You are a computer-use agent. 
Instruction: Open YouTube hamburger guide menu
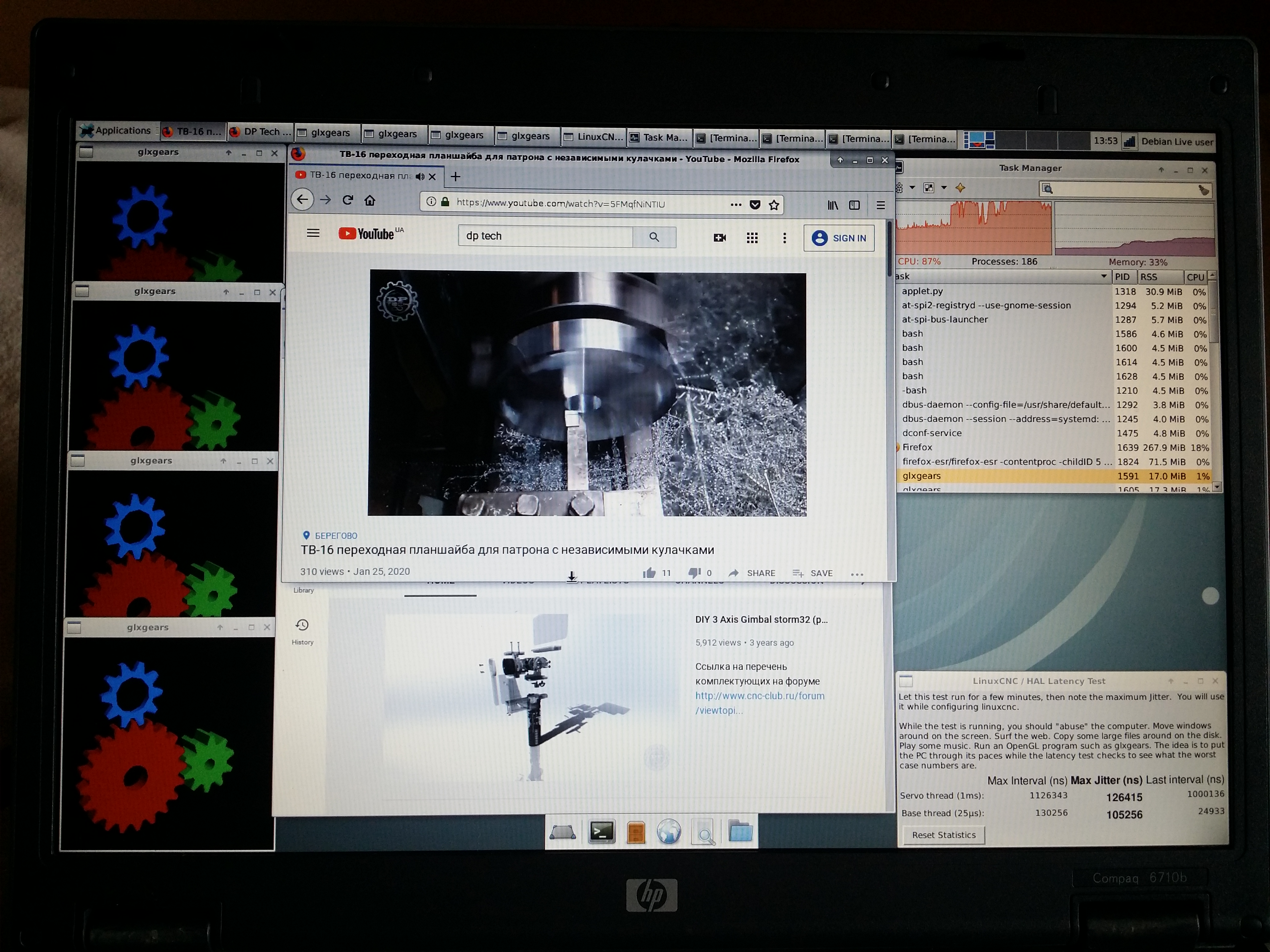tap(313, 233)
